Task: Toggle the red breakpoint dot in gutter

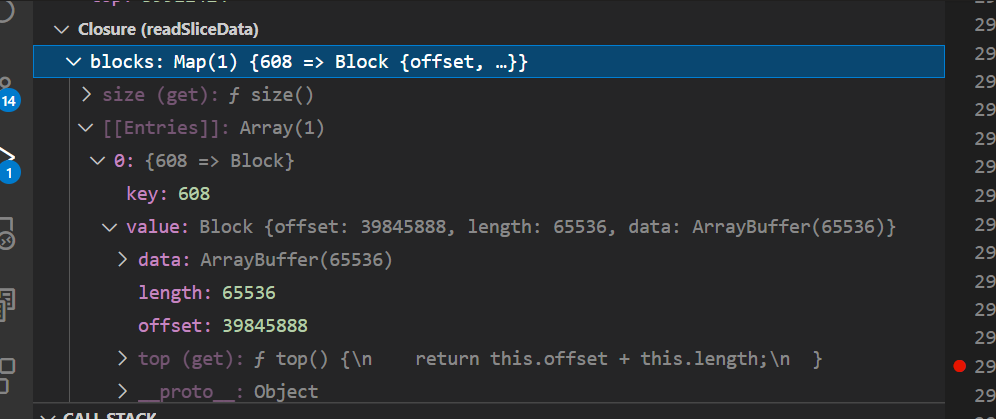Action: pyautogui.click(x=960, y=366)
